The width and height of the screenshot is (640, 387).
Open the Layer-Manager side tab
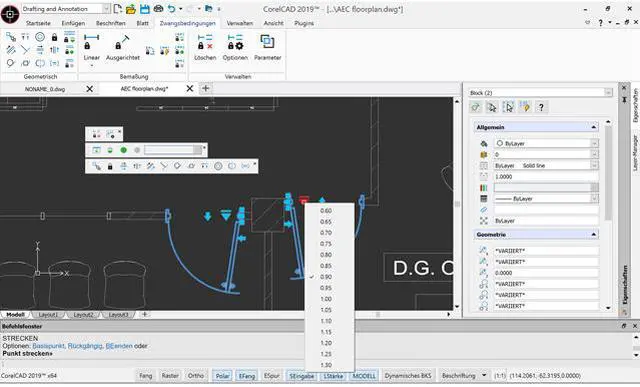[636, 152]
